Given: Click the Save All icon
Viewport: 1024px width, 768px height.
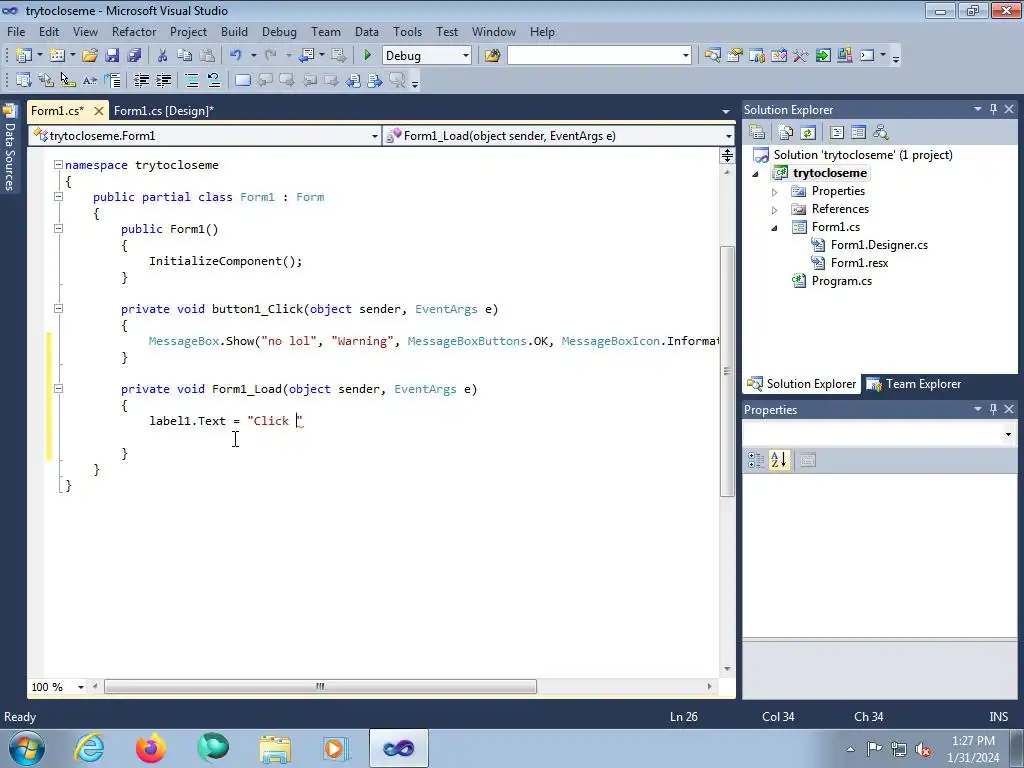Looking at the screenshot, I should click(x=134, y=56).
